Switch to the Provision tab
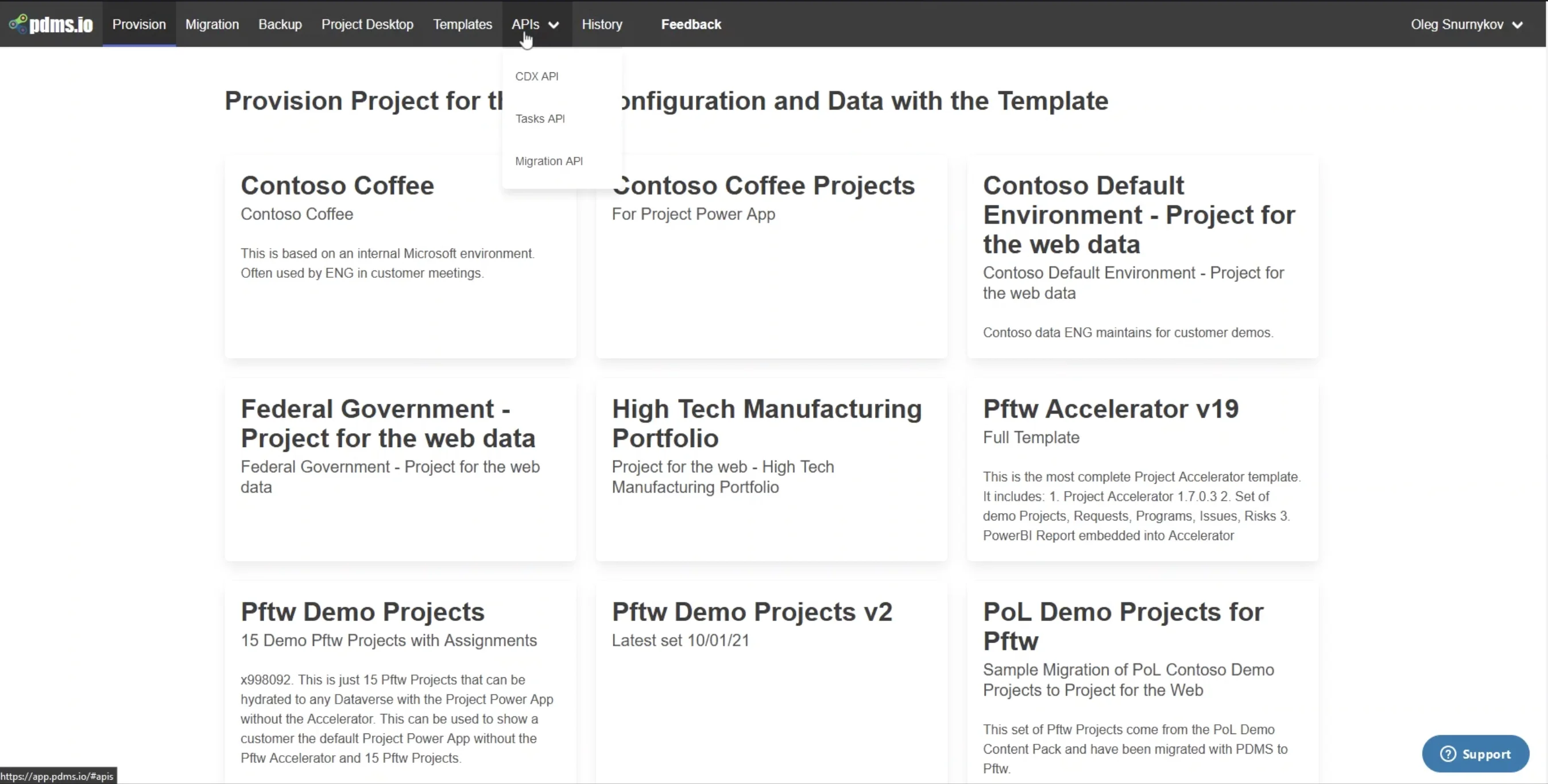1548x784 pixels. [x=139, y=24]
